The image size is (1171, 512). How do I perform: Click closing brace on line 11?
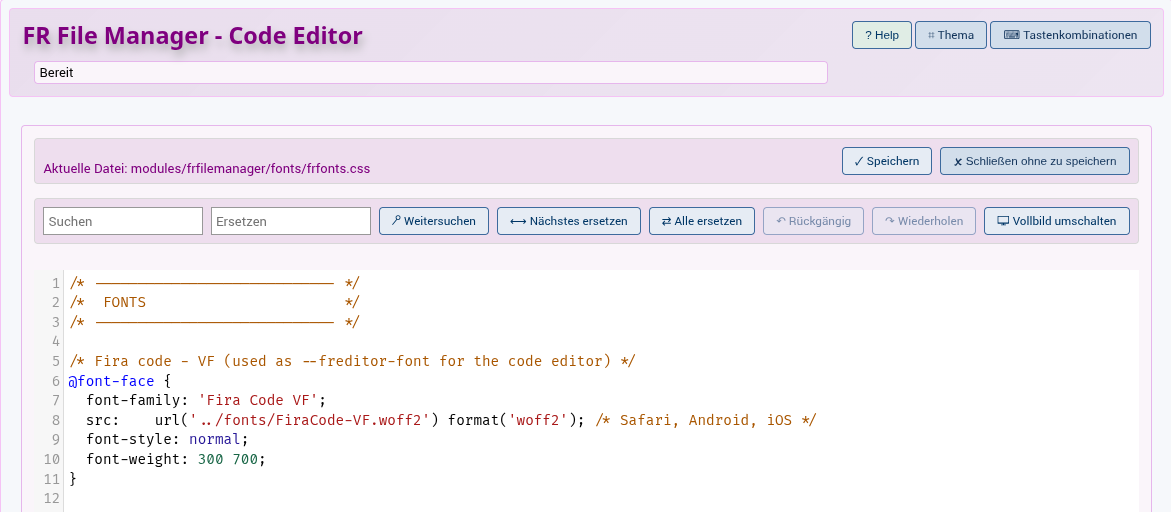click(73, 478)
